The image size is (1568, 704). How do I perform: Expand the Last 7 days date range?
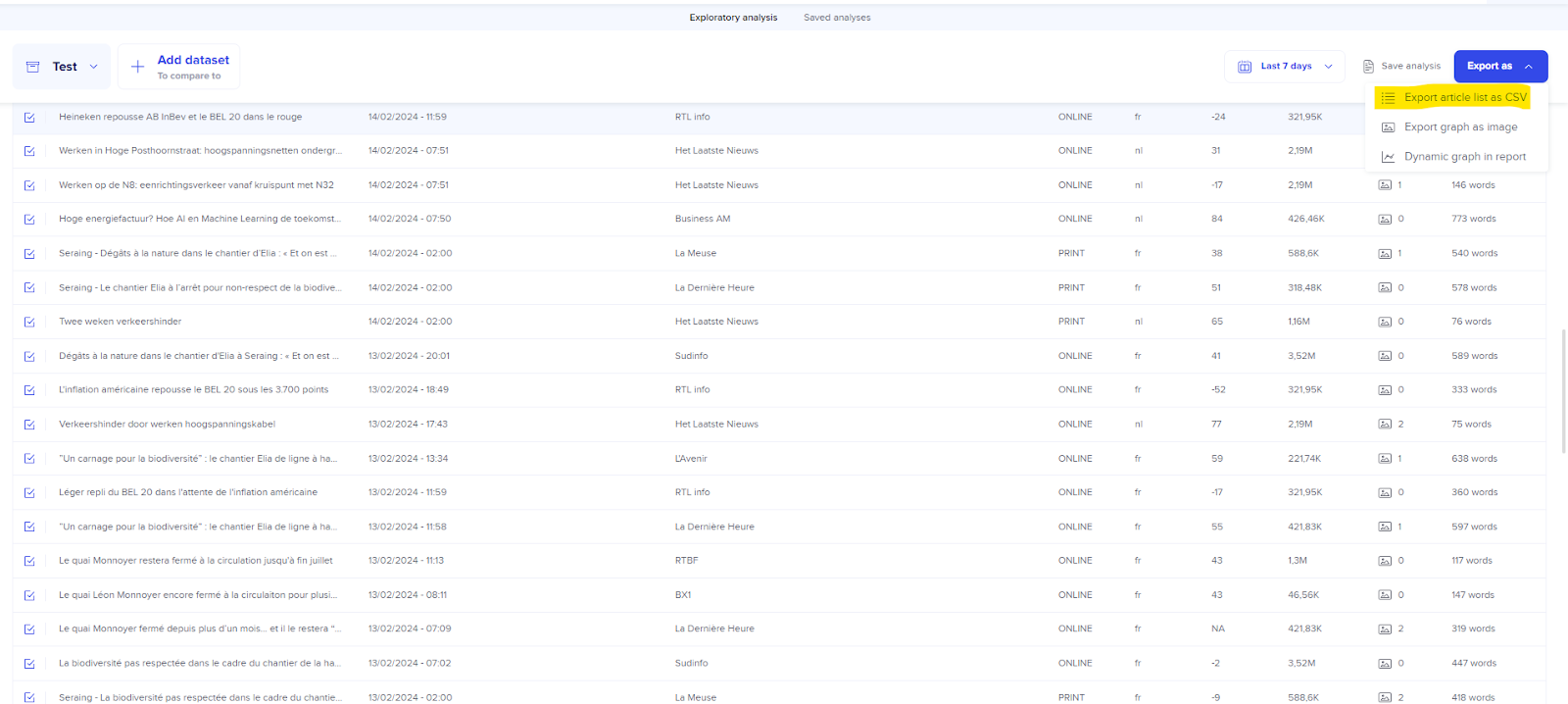coord(1285,67)
